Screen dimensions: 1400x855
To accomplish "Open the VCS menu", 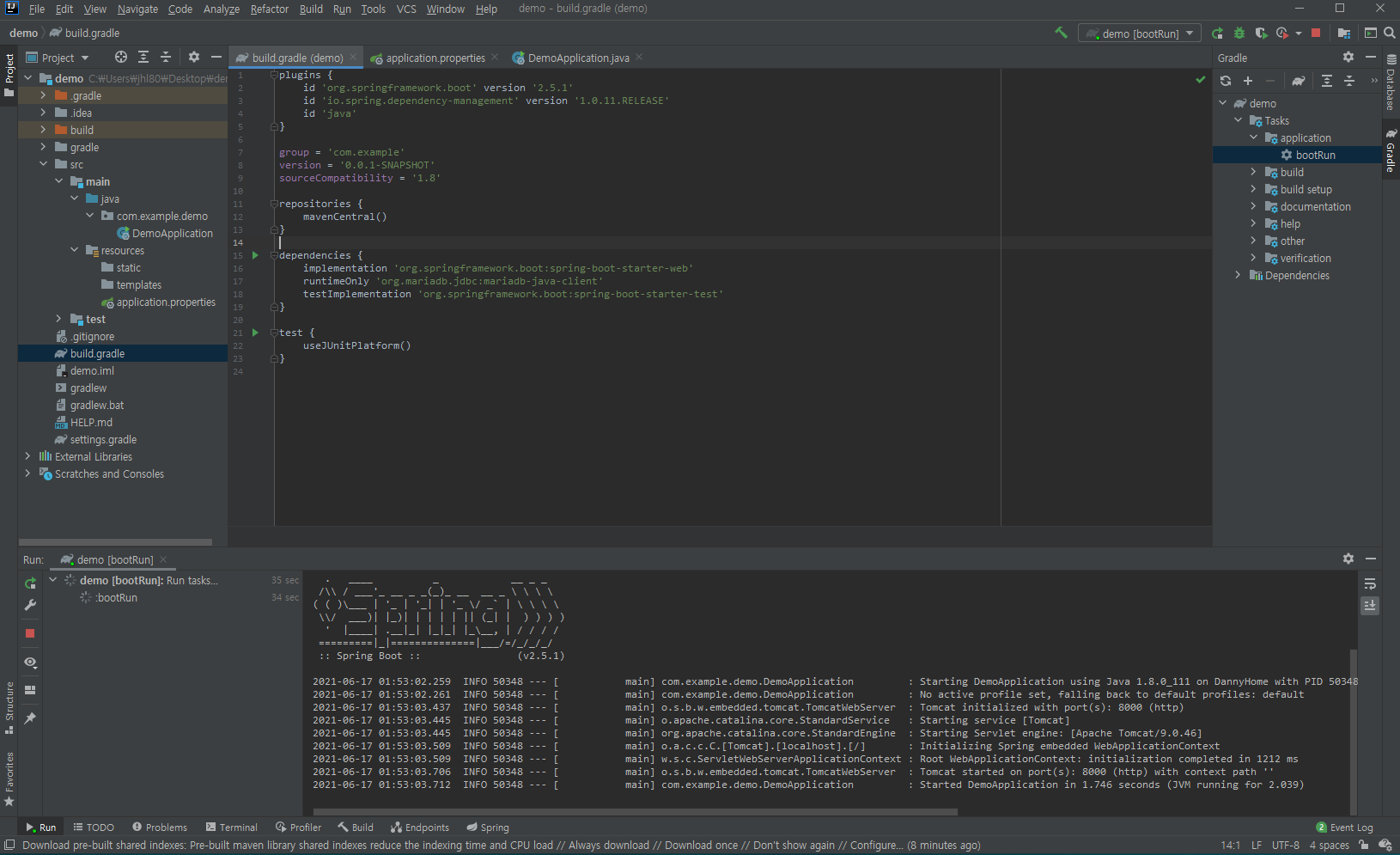I will point(406,9).
